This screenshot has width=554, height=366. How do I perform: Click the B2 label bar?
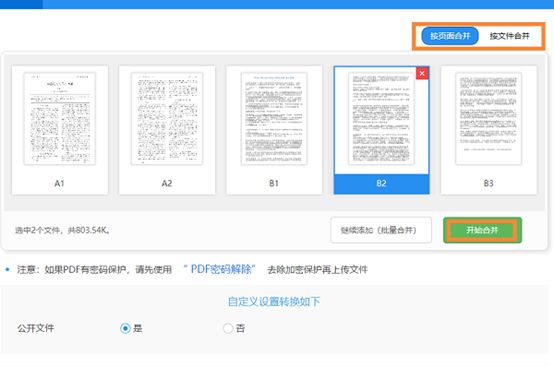point(382,184)
